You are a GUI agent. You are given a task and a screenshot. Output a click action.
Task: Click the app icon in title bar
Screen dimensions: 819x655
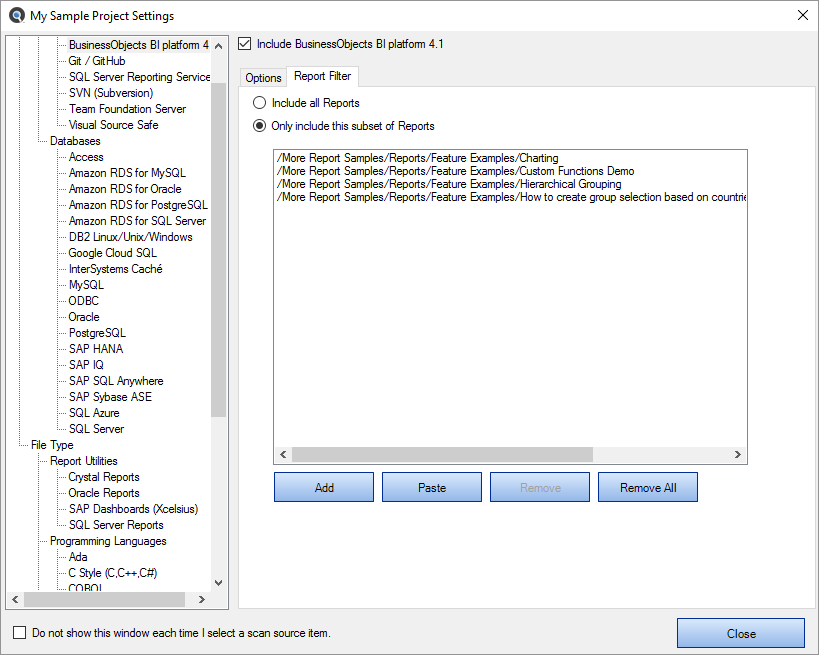(17, 15)
